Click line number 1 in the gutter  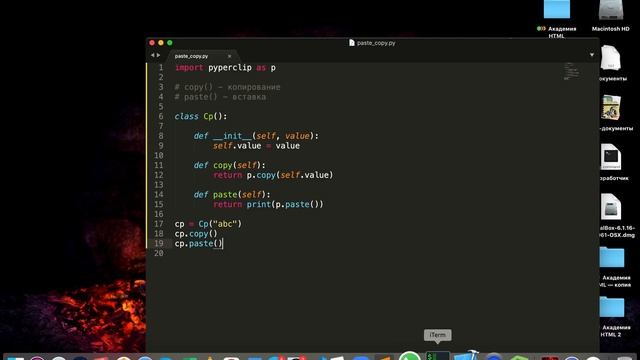(161, 68)
